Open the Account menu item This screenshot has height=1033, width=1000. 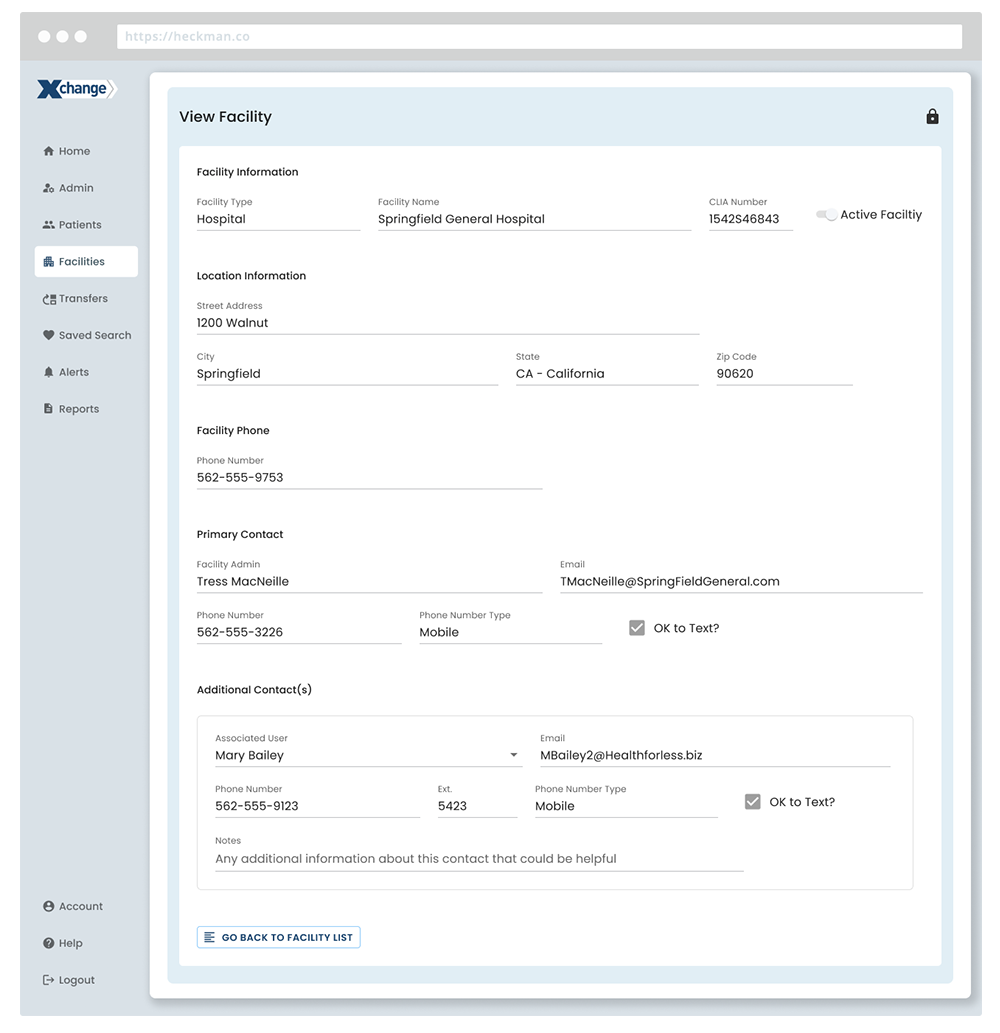click(x=80, y=907)
